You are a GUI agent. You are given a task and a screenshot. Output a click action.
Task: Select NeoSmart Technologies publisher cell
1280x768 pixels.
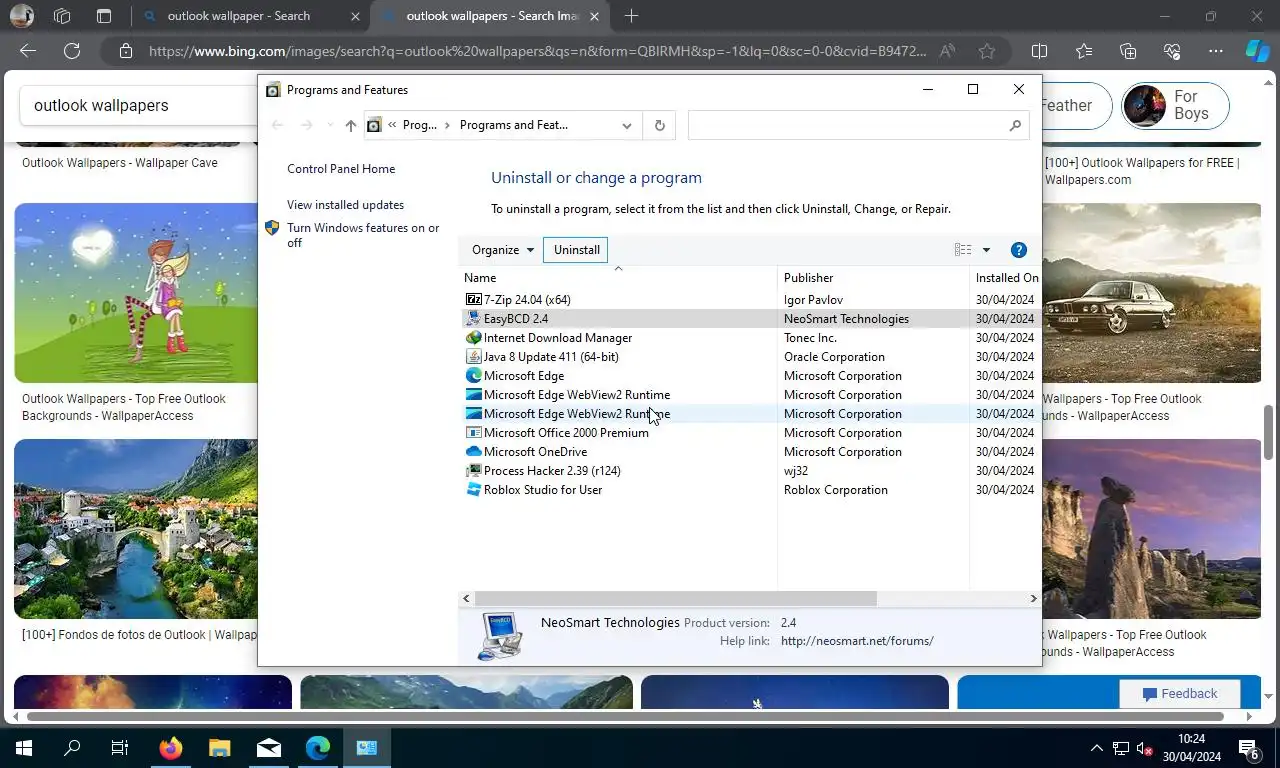click(846, 318)
